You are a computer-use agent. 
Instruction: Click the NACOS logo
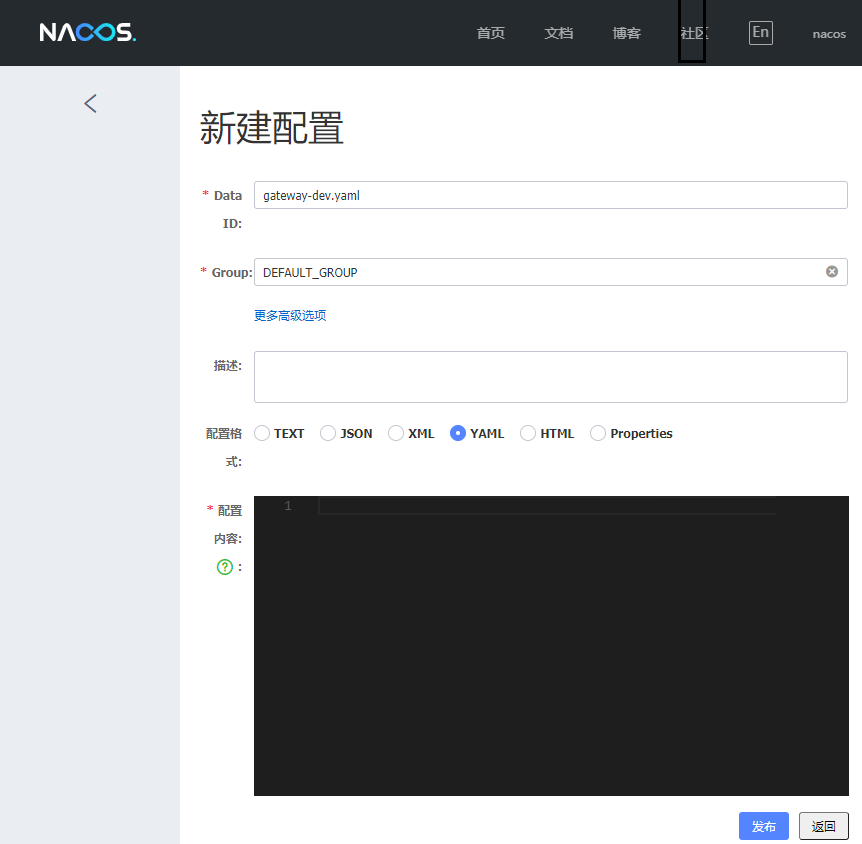click(x=86, y=32)
